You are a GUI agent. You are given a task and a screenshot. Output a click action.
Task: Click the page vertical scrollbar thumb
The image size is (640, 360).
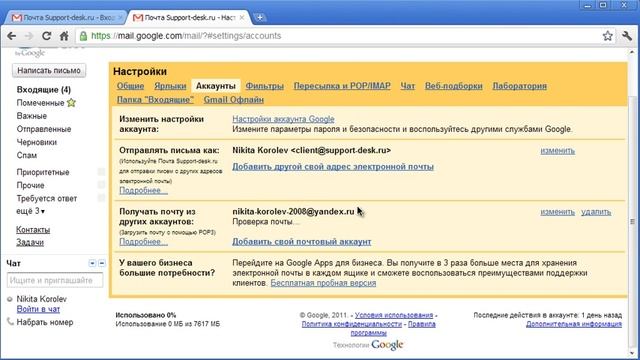633,222
